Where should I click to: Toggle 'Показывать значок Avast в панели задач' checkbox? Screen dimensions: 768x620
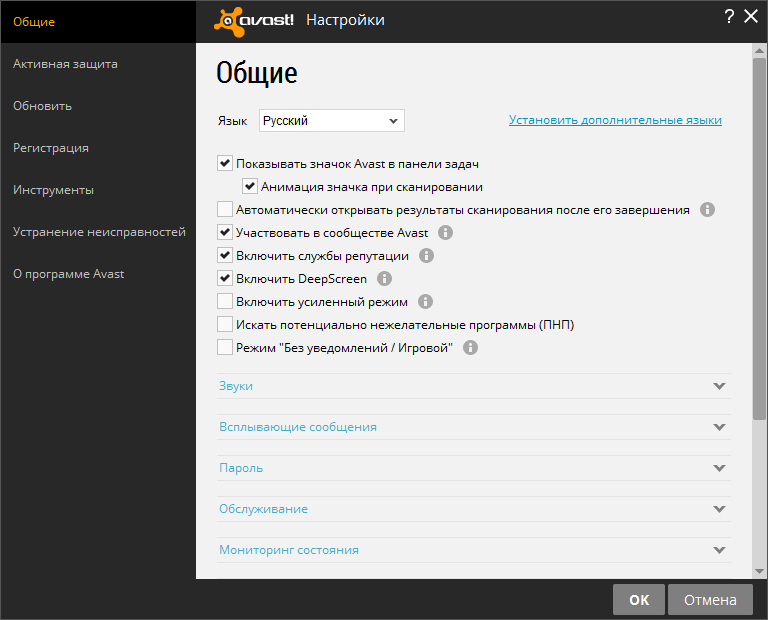[x=225, y=164]
